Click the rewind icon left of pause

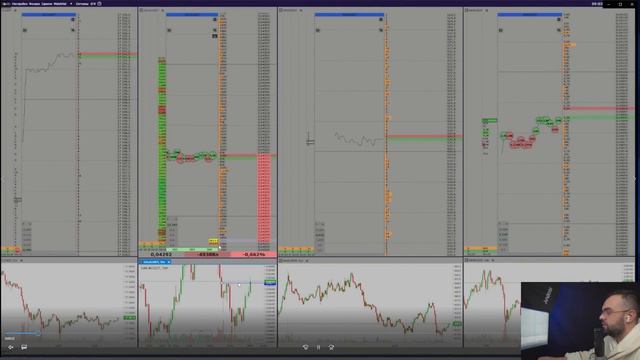click(x=305, y=347)
